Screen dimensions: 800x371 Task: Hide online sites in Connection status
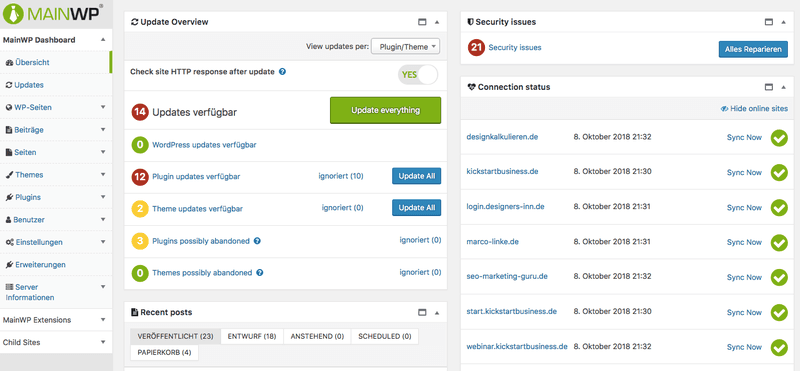[x=754, y=109]
